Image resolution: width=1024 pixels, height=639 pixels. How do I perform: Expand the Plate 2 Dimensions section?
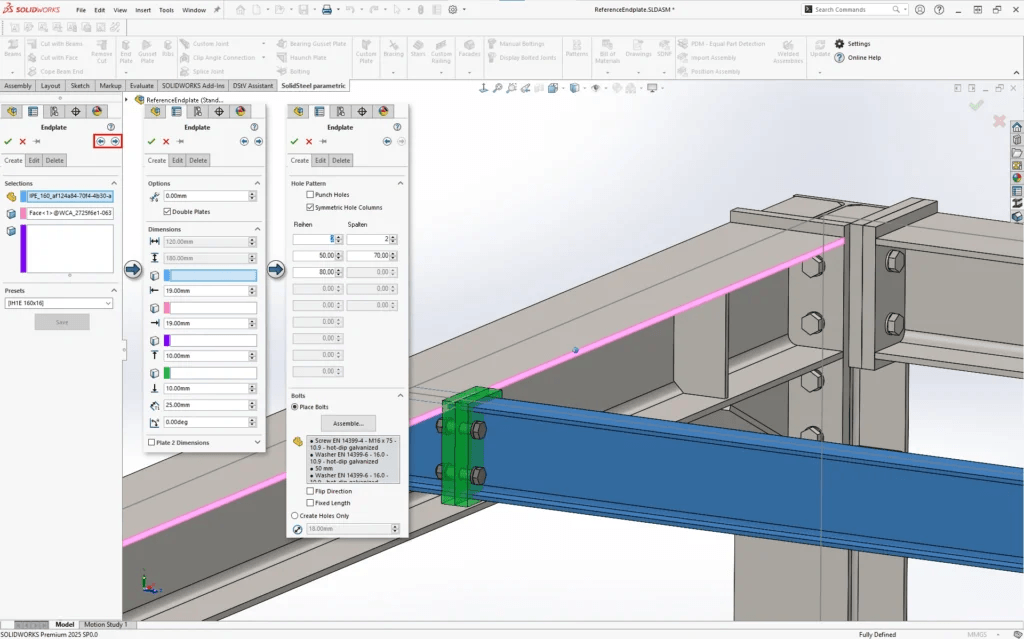257,442
